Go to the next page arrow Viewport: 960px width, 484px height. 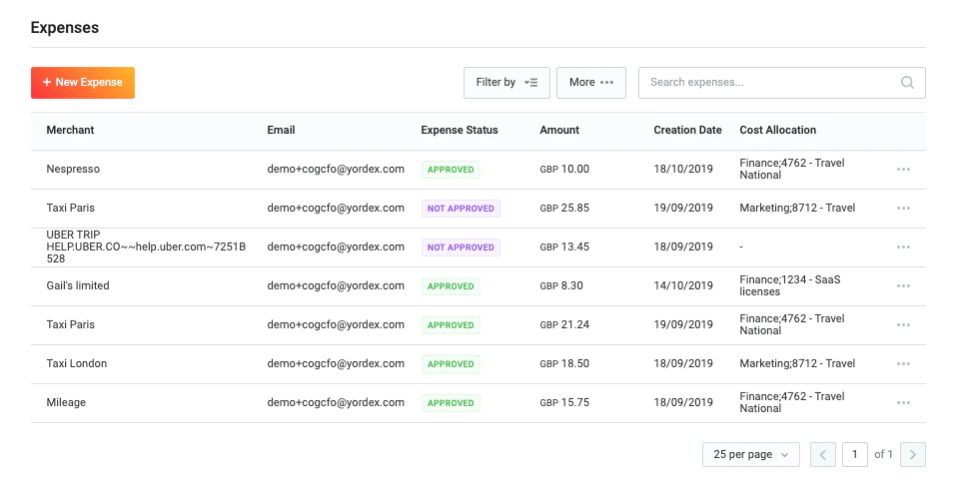click(913, 455)
